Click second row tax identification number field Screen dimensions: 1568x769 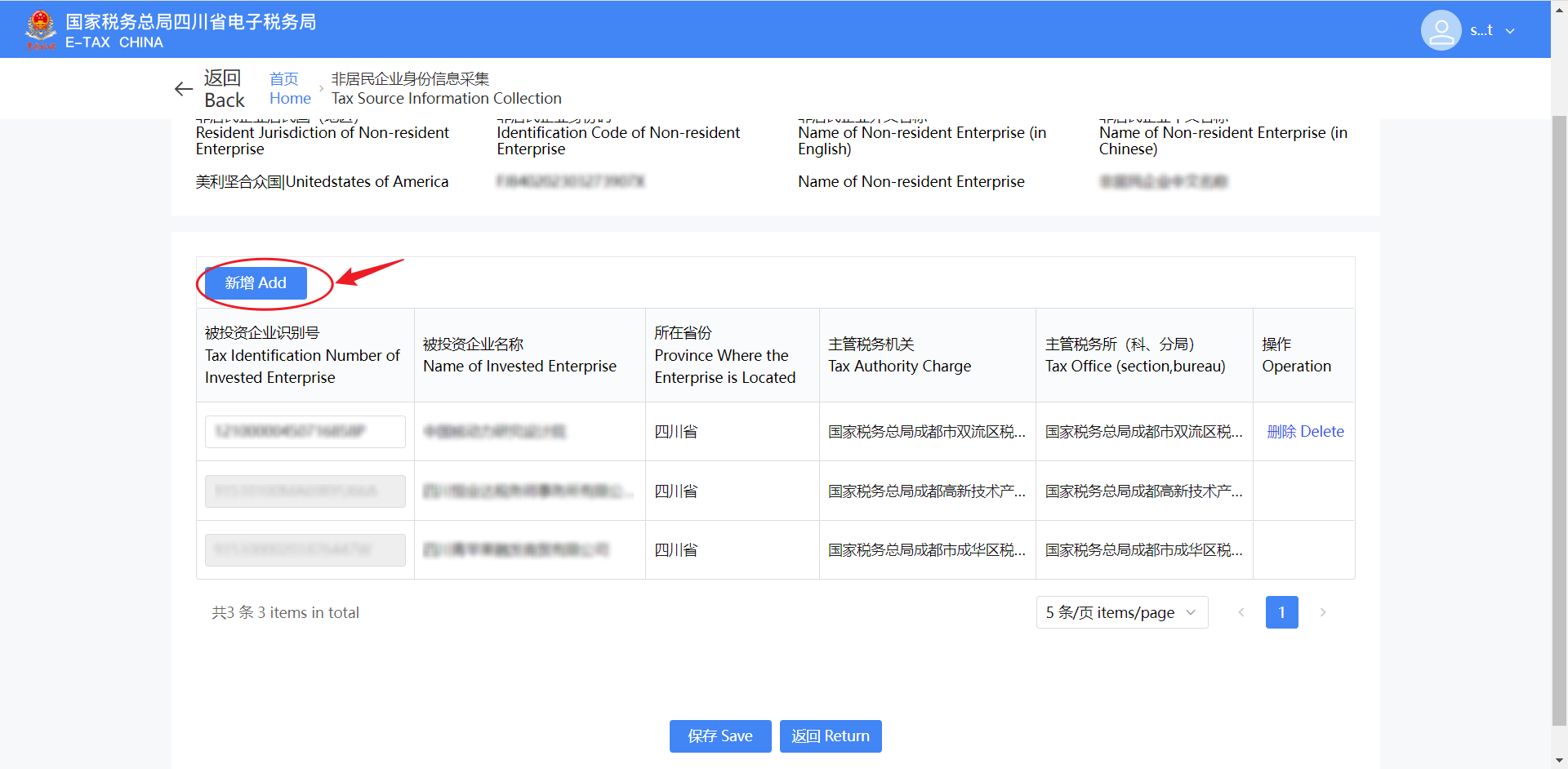pos(305,491)
